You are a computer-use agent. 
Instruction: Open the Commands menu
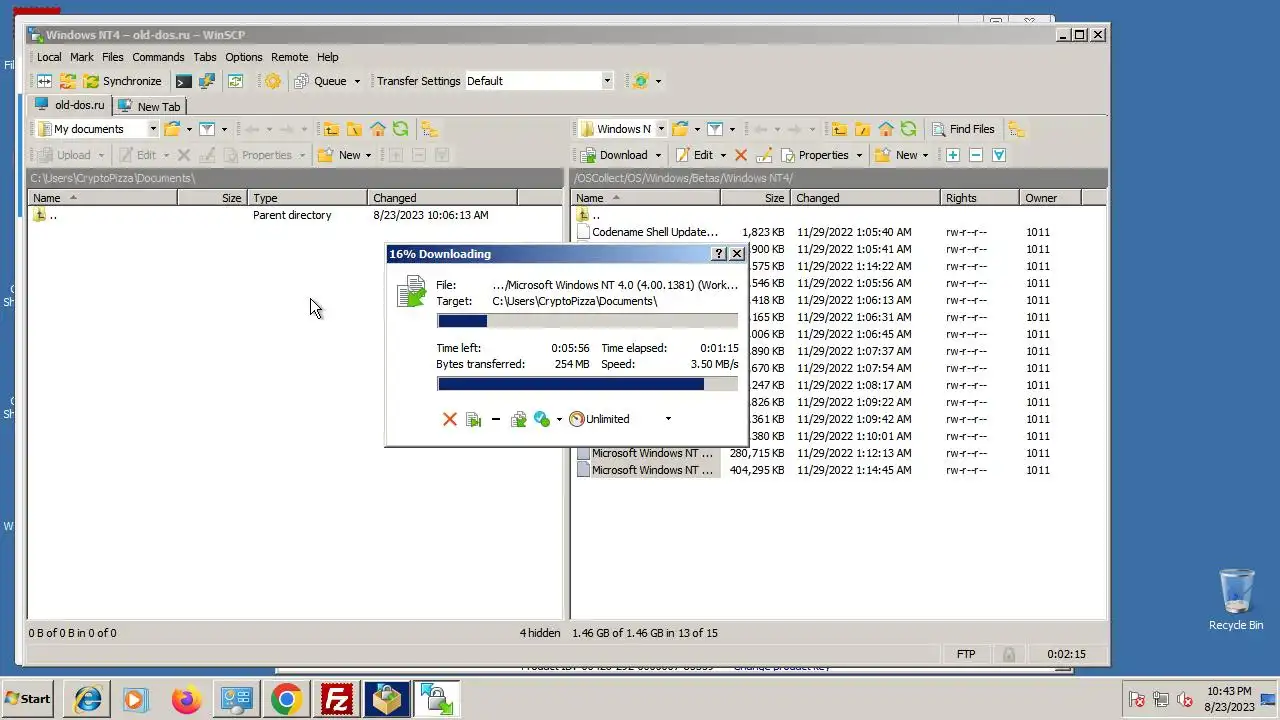(x=158, y=57)
